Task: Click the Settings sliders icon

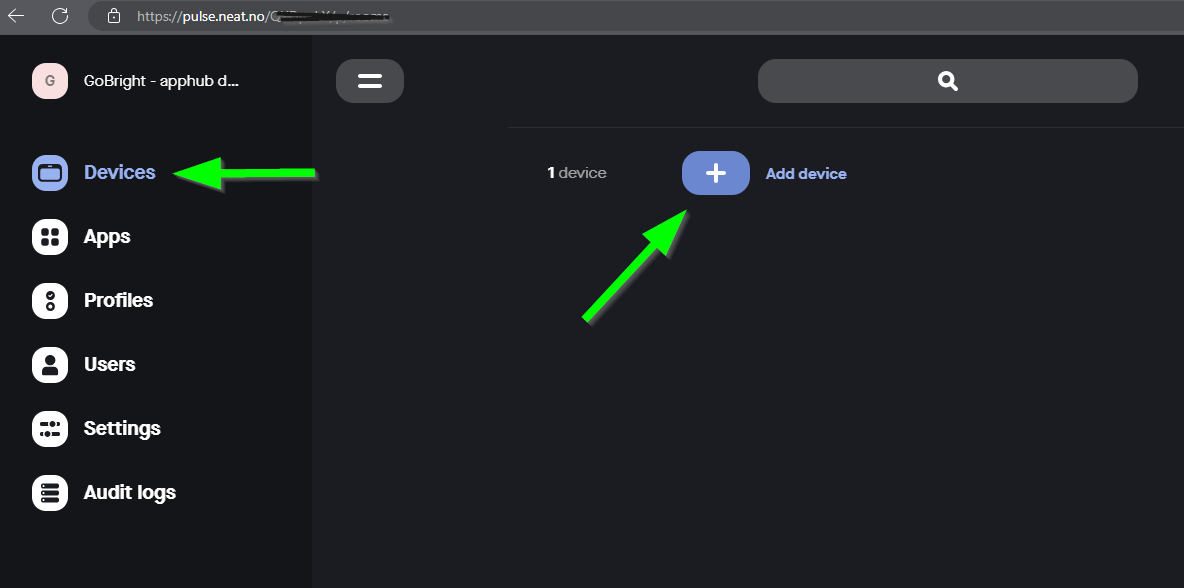Action: tap(50, 429)
